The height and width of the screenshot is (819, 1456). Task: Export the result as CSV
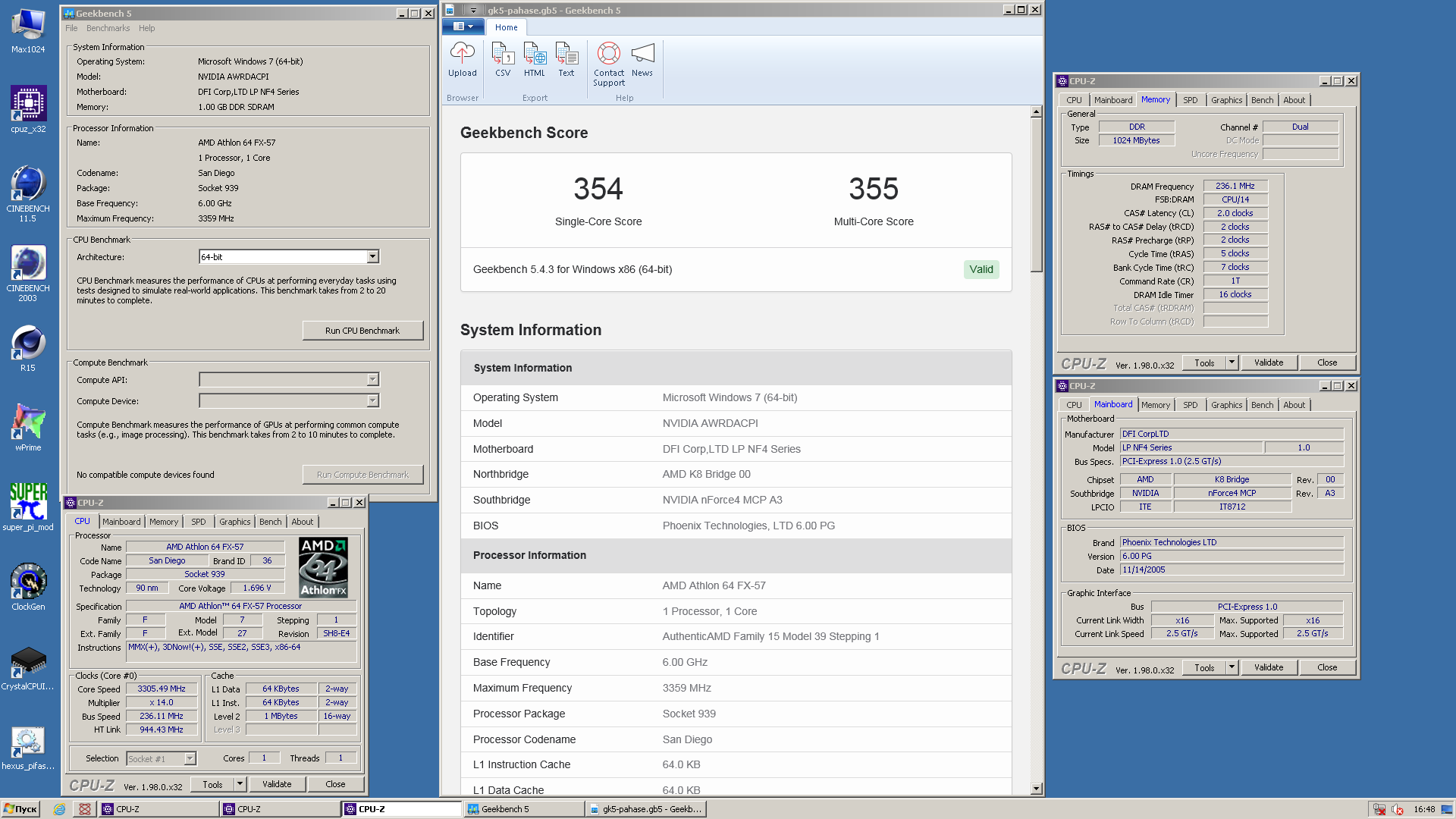tap(503, 59)
